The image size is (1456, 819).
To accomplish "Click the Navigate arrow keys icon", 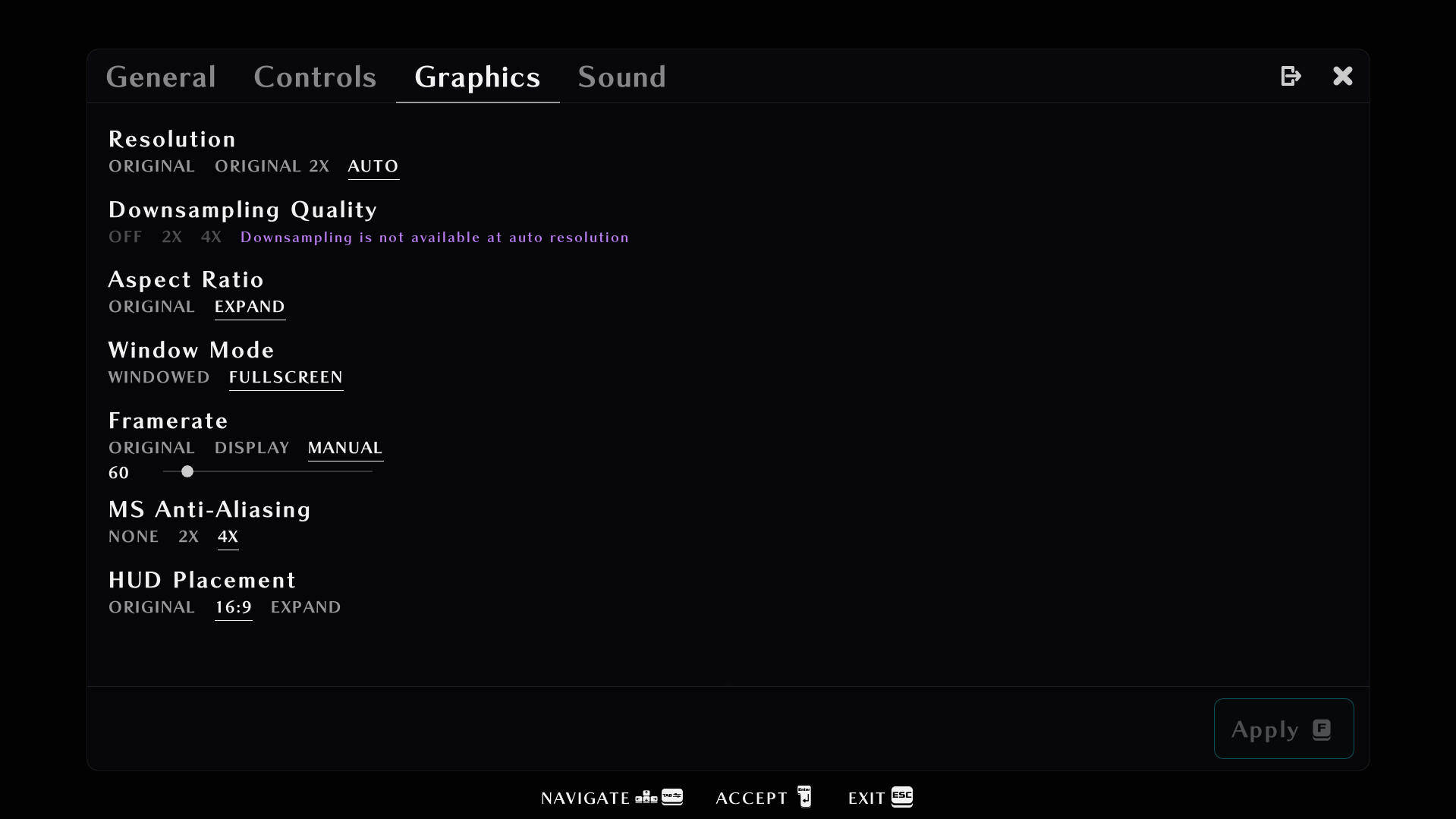I will (x=646, y=797).
